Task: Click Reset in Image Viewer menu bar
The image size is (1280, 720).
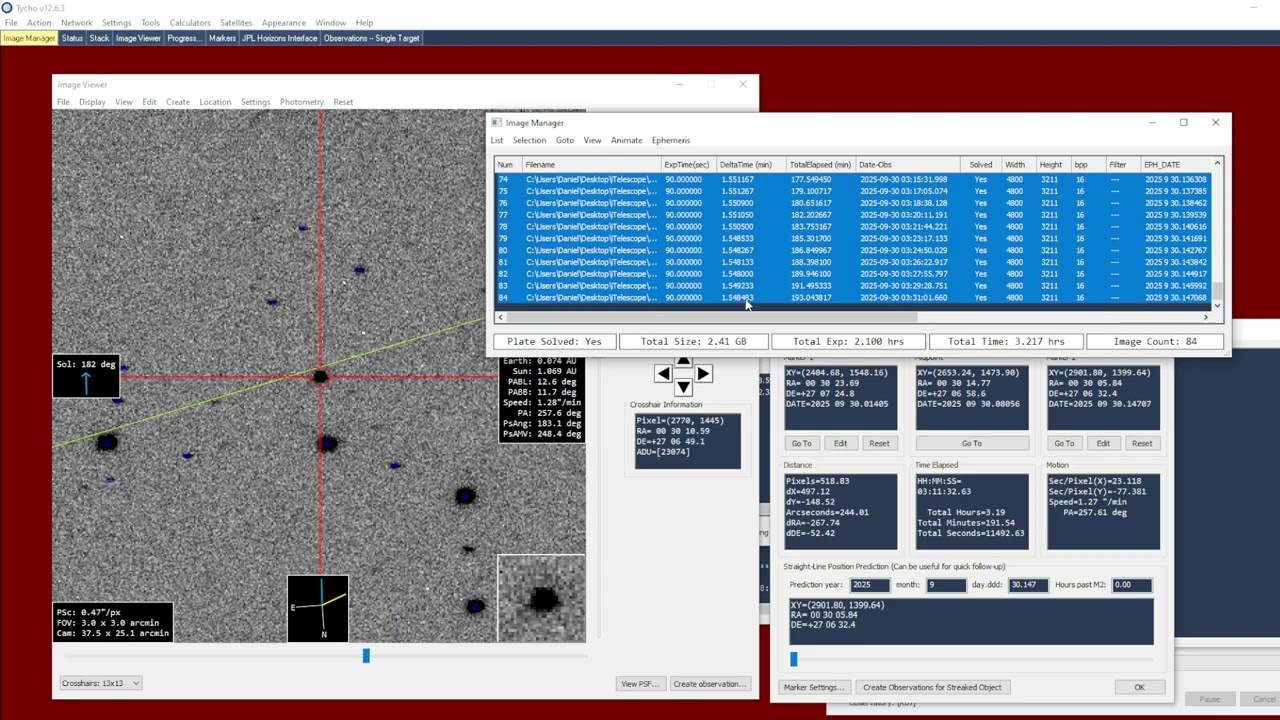Action: point(343,102)
